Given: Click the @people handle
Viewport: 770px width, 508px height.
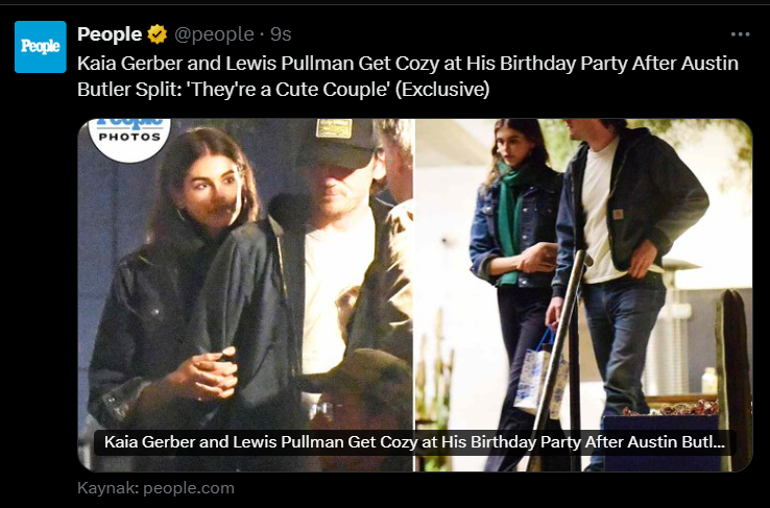Looking at the screenshot, I should [214, 35].
